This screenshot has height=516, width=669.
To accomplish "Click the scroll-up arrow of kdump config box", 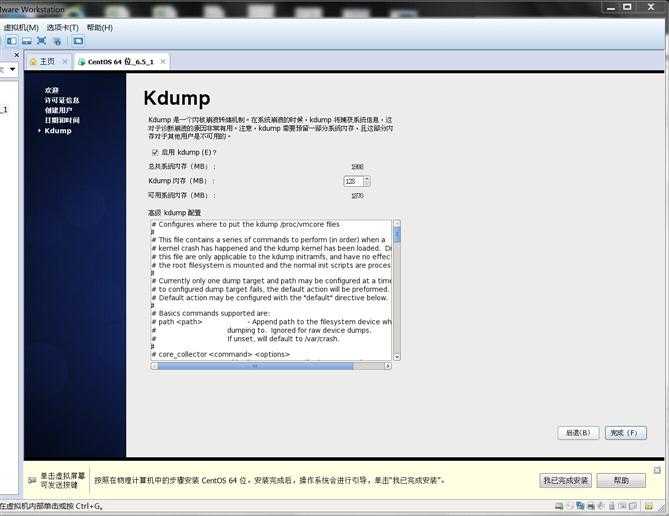I will pos(397,223).
